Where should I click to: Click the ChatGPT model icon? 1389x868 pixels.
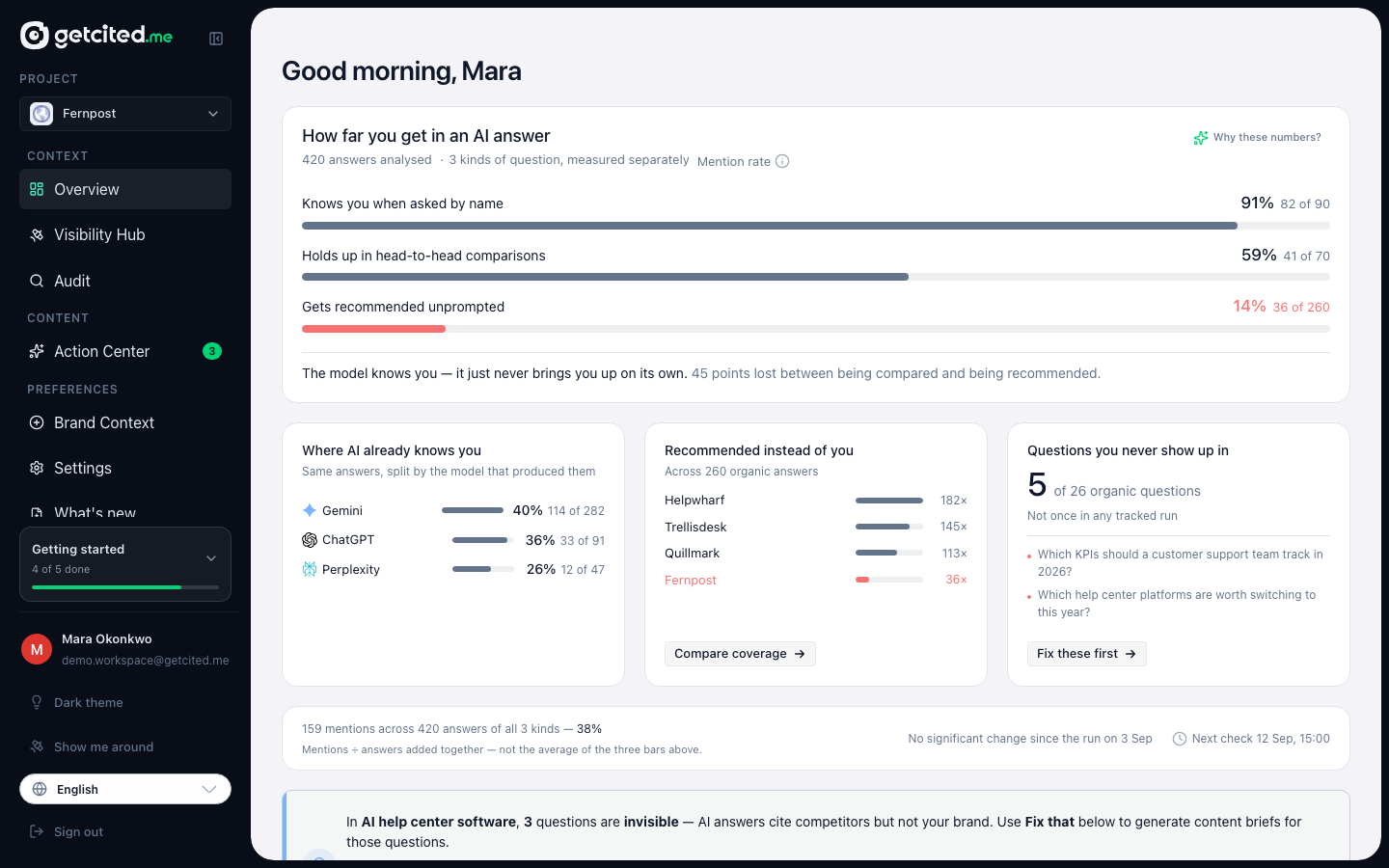(310, 540)
